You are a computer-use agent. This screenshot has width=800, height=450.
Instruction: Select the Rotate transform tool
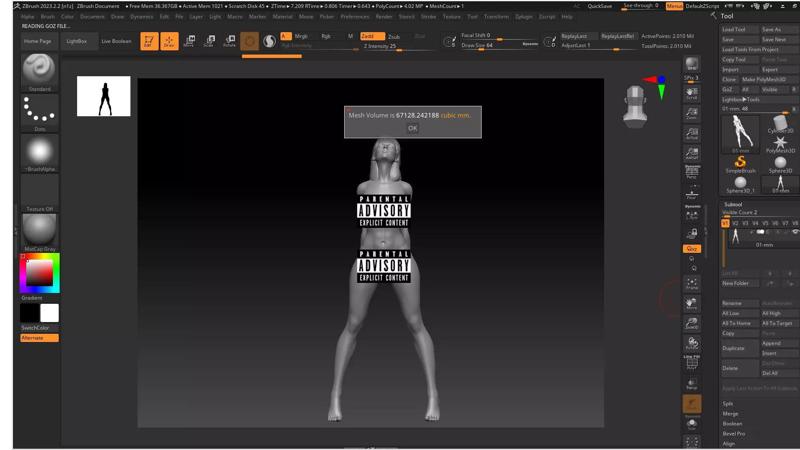coord(230,41)
